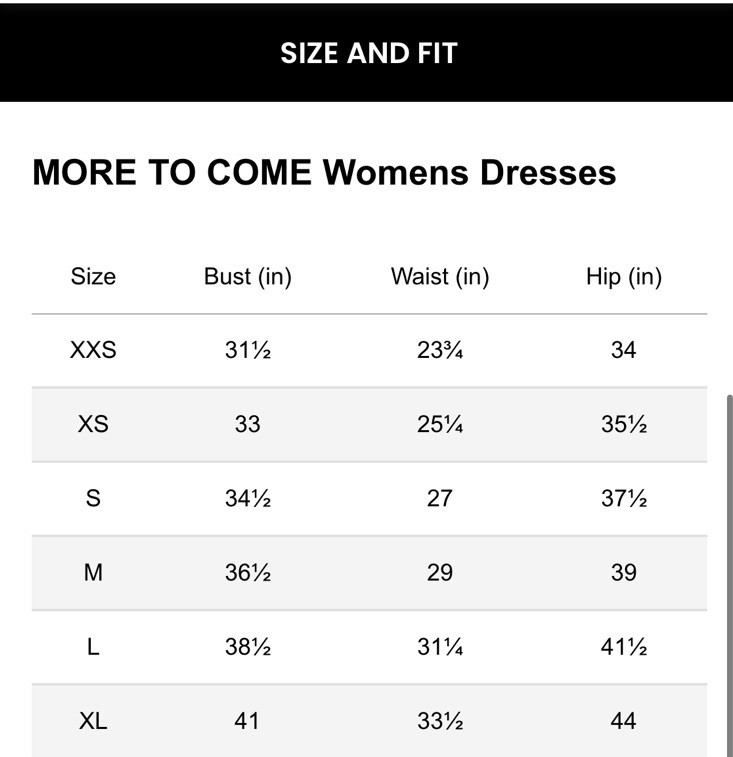Select the M size row label
This screenshot has height=757, width=733.
93,572
